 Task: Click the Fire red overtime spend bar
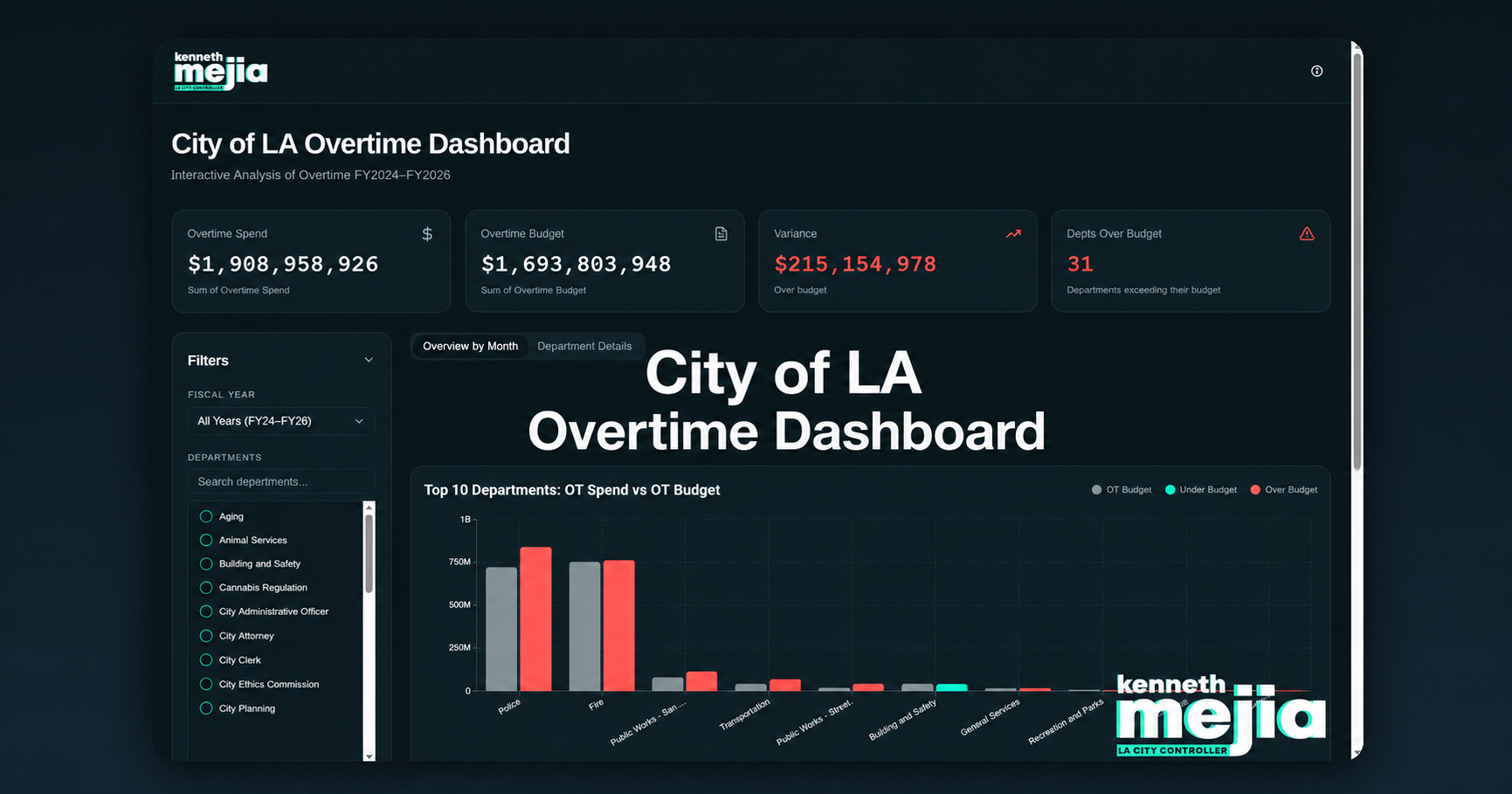(619, 625)
